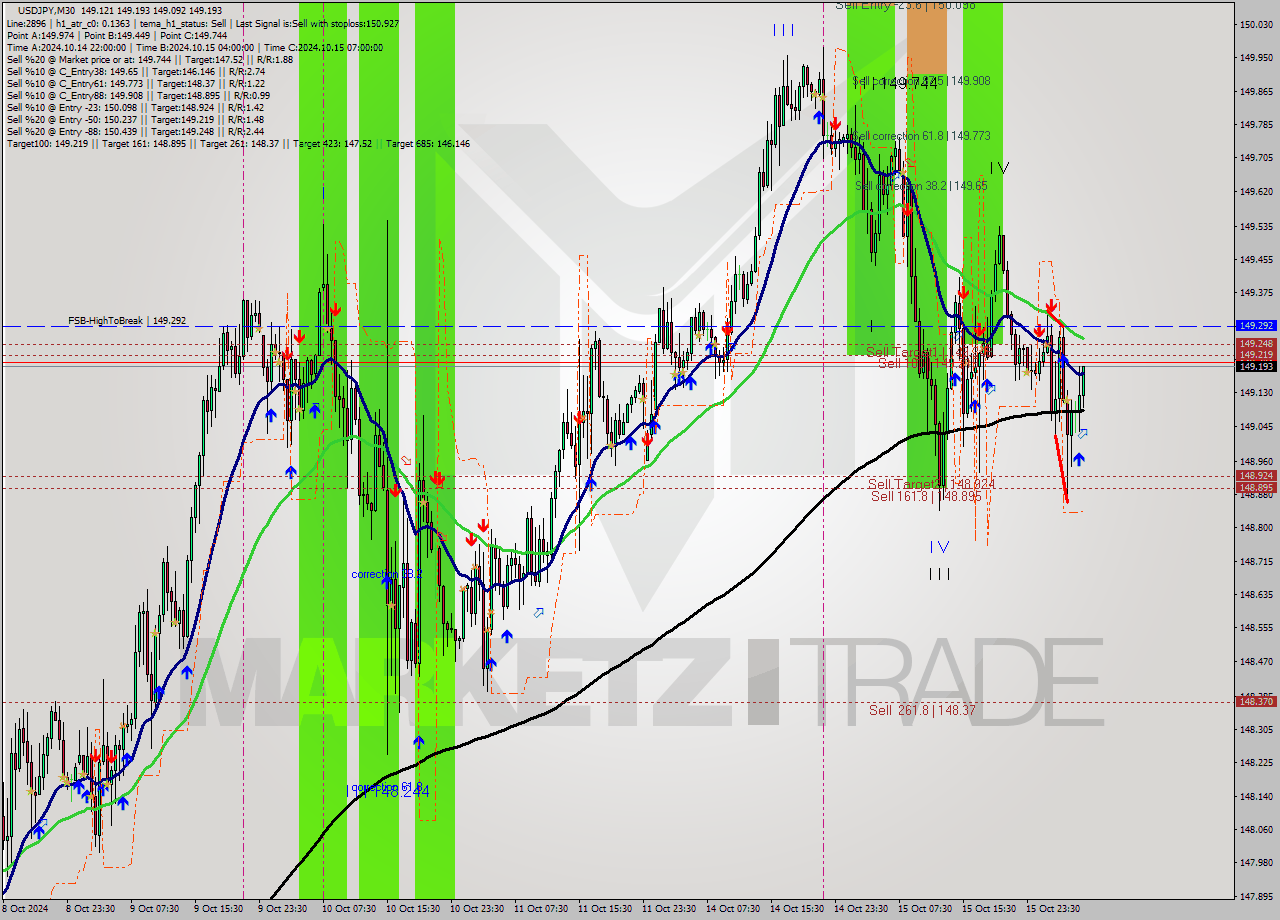Screen dimensions: 1280x920
Task: Click the '15 Oct 07:30' time axis label
Action: 925,909
